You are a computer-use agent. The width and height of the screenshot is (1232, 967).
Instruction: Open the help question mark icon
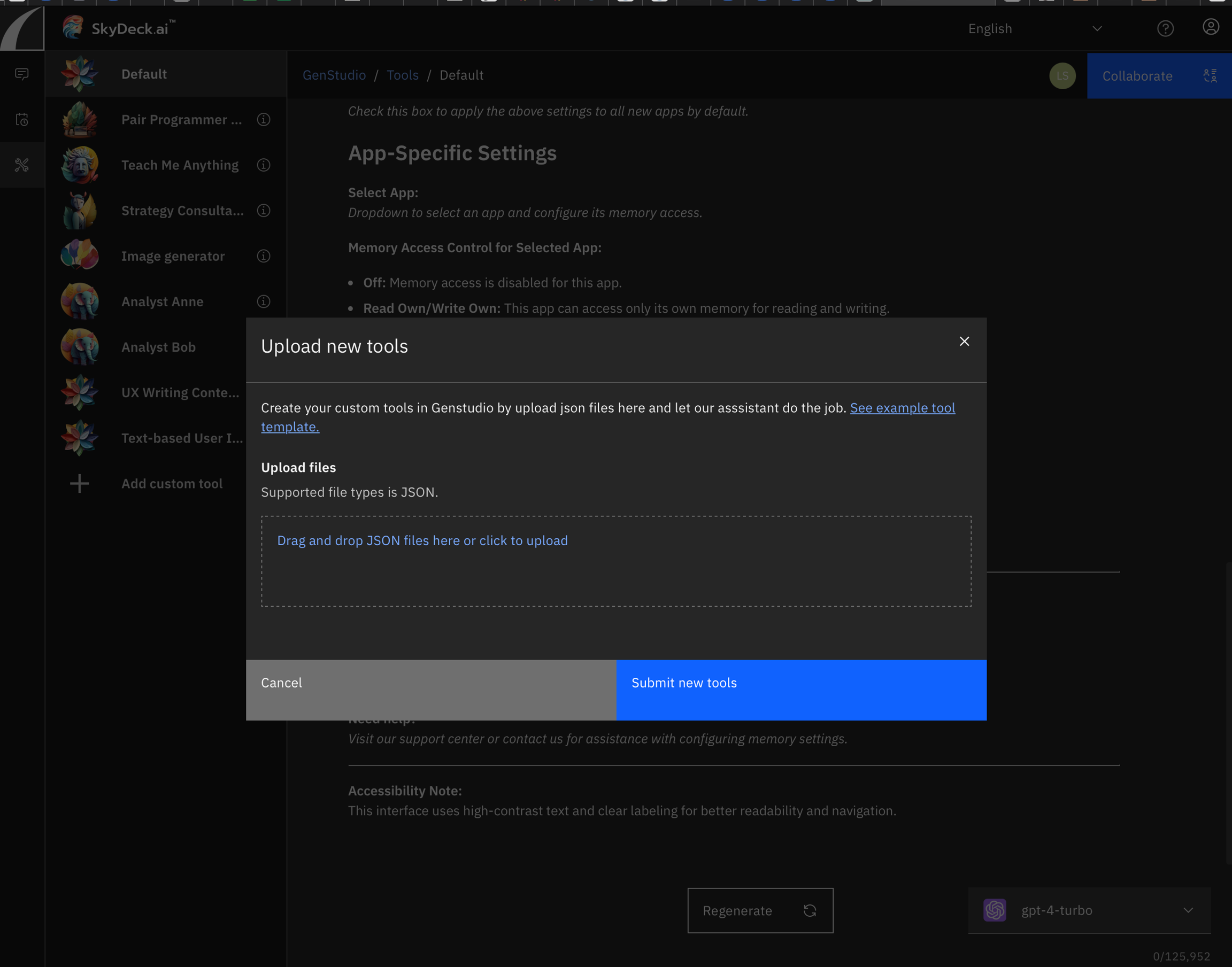[1165, 28]
